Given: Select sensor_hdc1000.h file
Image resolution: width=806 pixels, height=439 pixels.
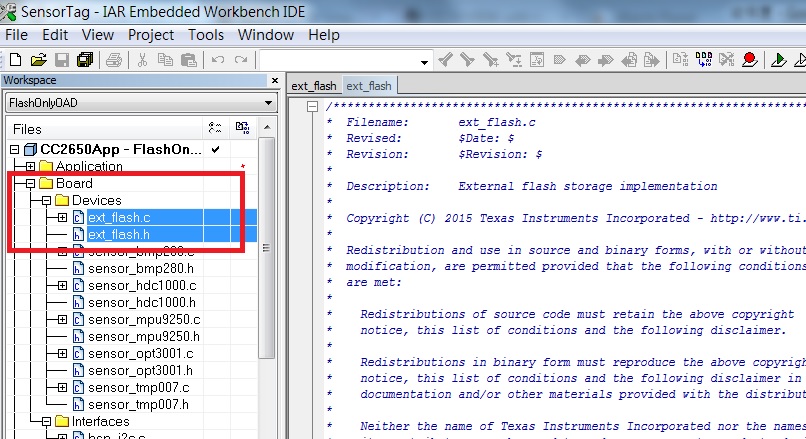Looking at the screenshot, I should point(142,302).
